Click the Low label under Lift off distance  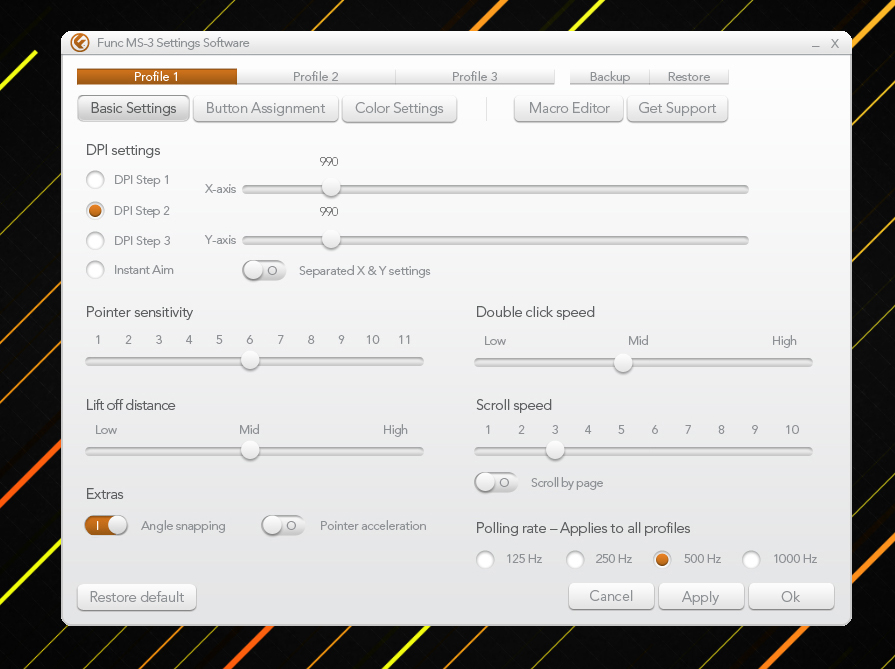[106, 430]
